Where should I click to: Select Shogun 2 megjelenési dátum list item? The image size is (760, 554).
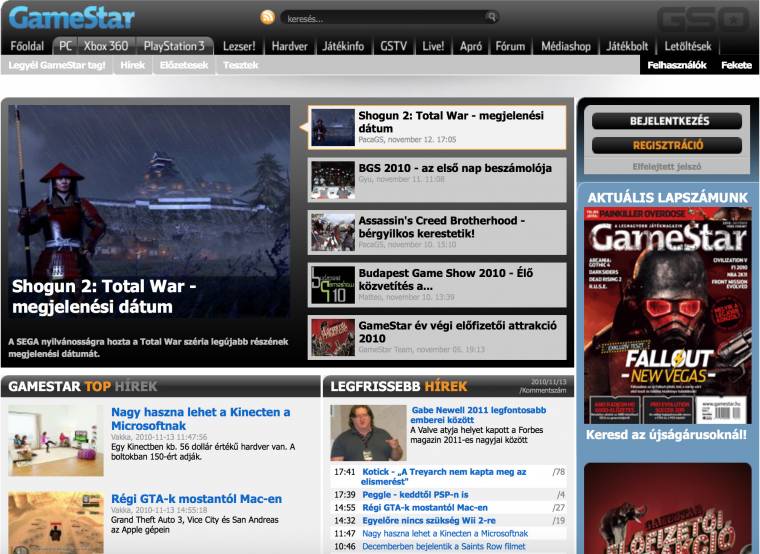[x=437, y=127]
